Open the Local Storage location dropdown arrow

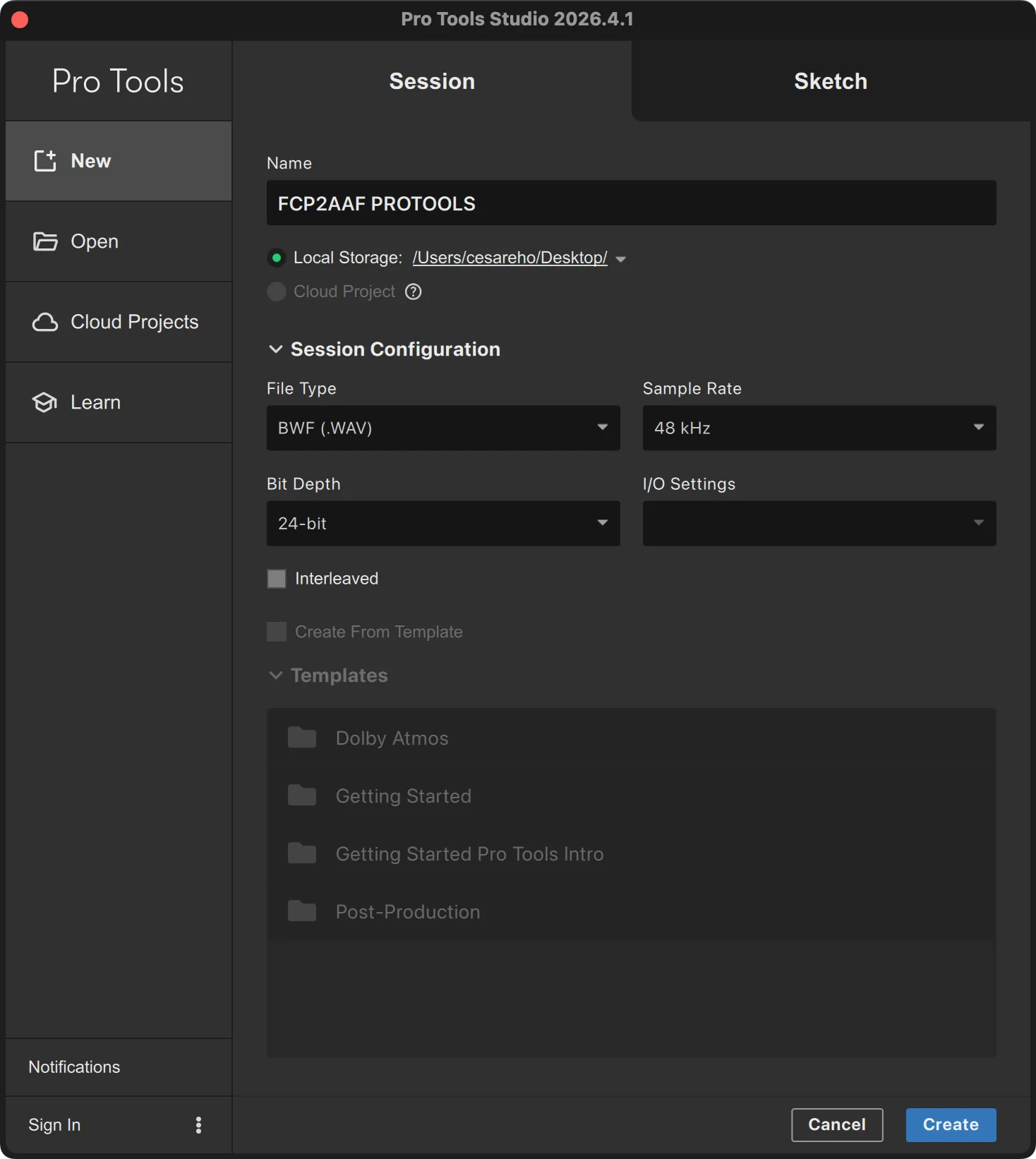[621, 259]
